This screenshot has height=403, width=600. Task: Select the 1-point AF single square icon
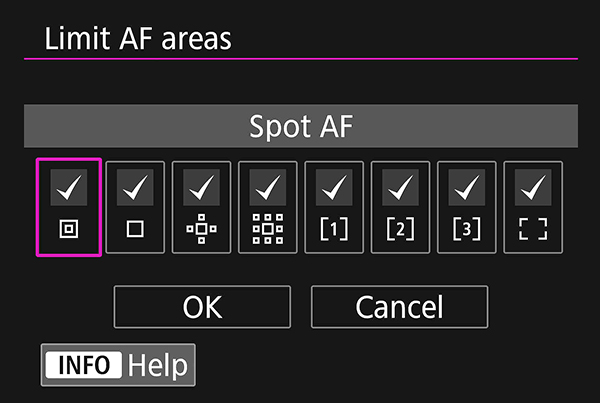135,229
